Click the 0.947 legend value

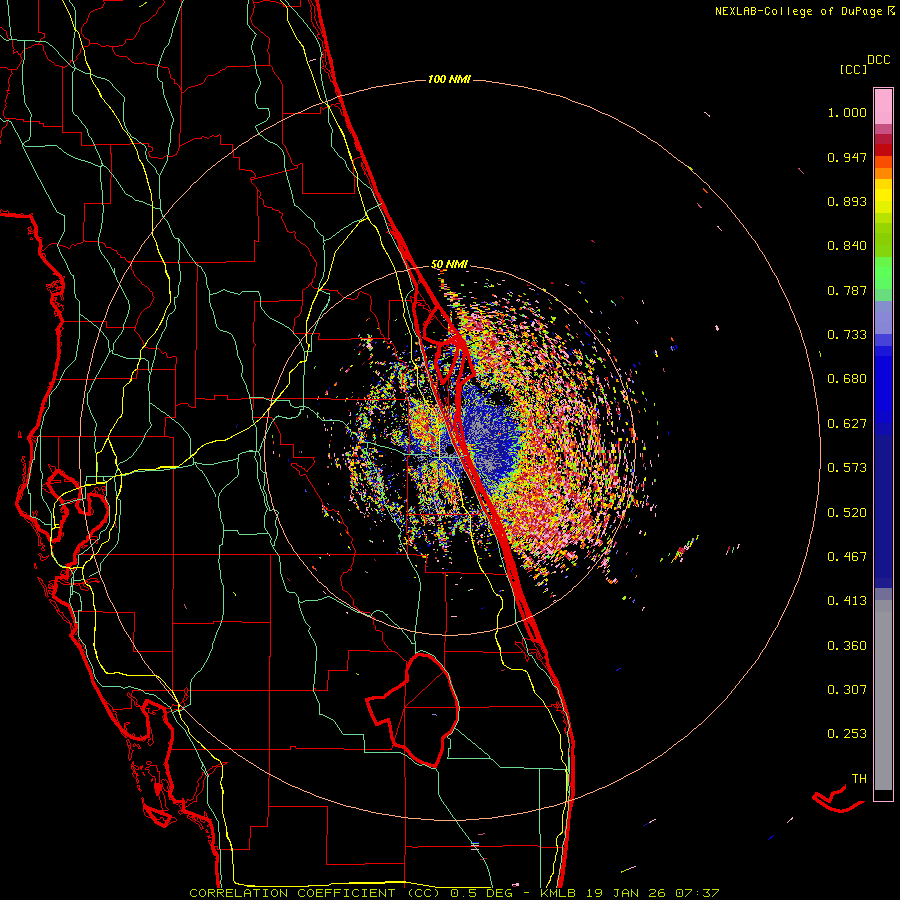point(847,157)
